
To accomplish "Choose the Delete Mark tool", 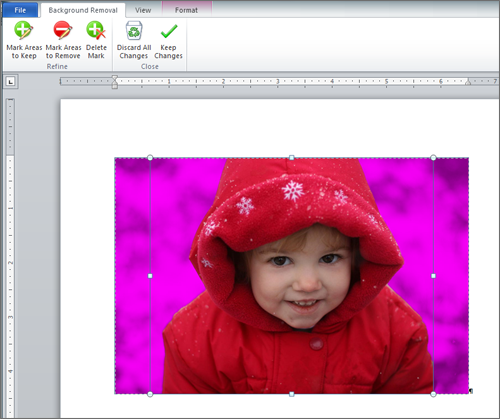I will coord(96,40).
